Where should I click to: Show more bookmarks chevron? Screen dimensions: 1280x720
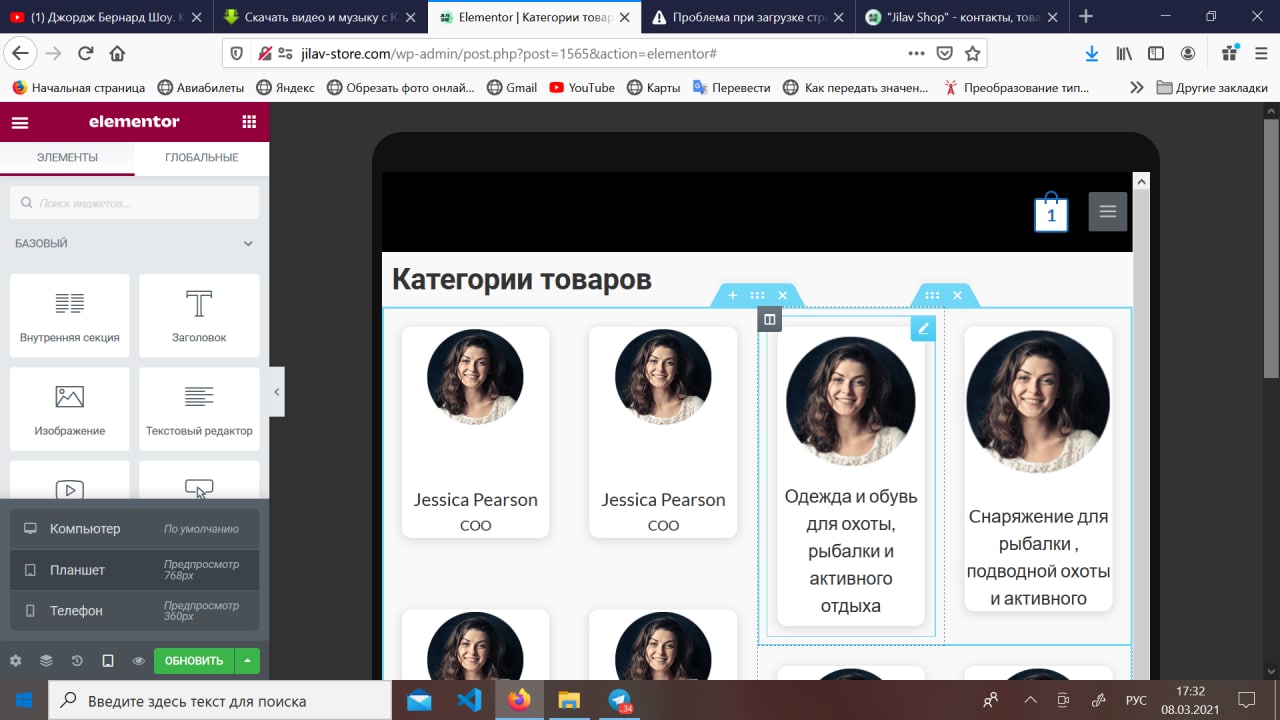pos(1136,87)
